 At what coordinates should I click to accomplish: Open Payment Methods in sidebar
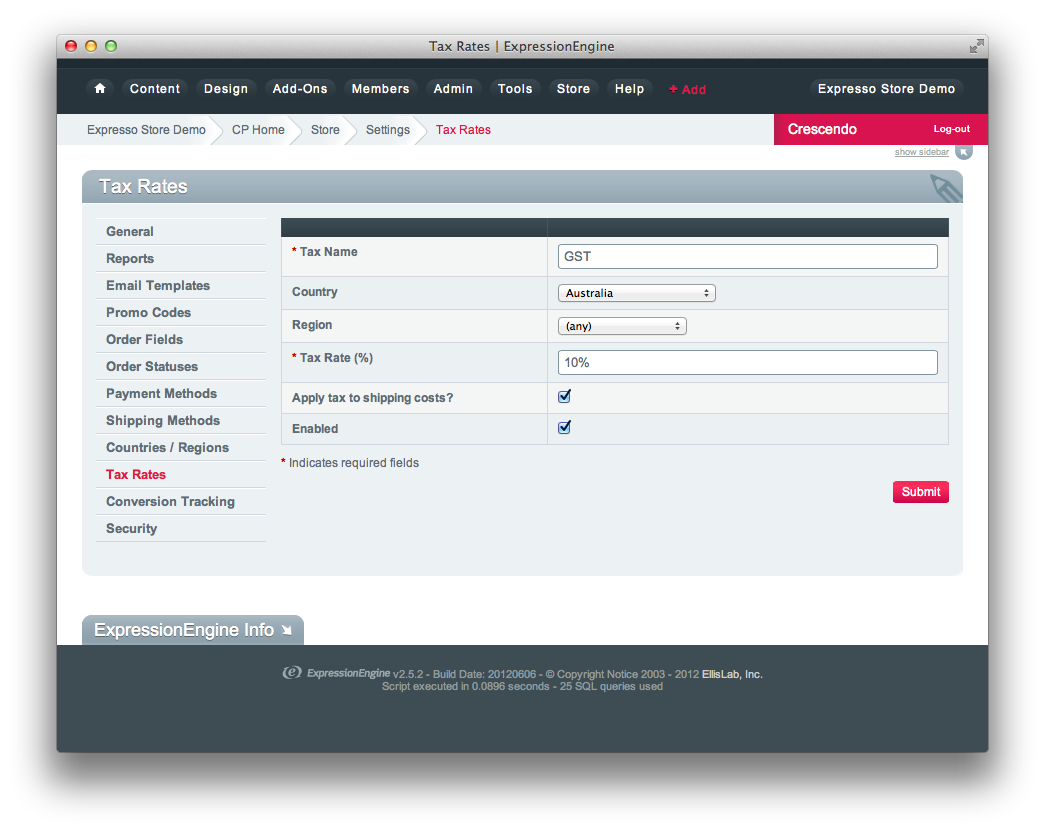click(x=181, y=393)
